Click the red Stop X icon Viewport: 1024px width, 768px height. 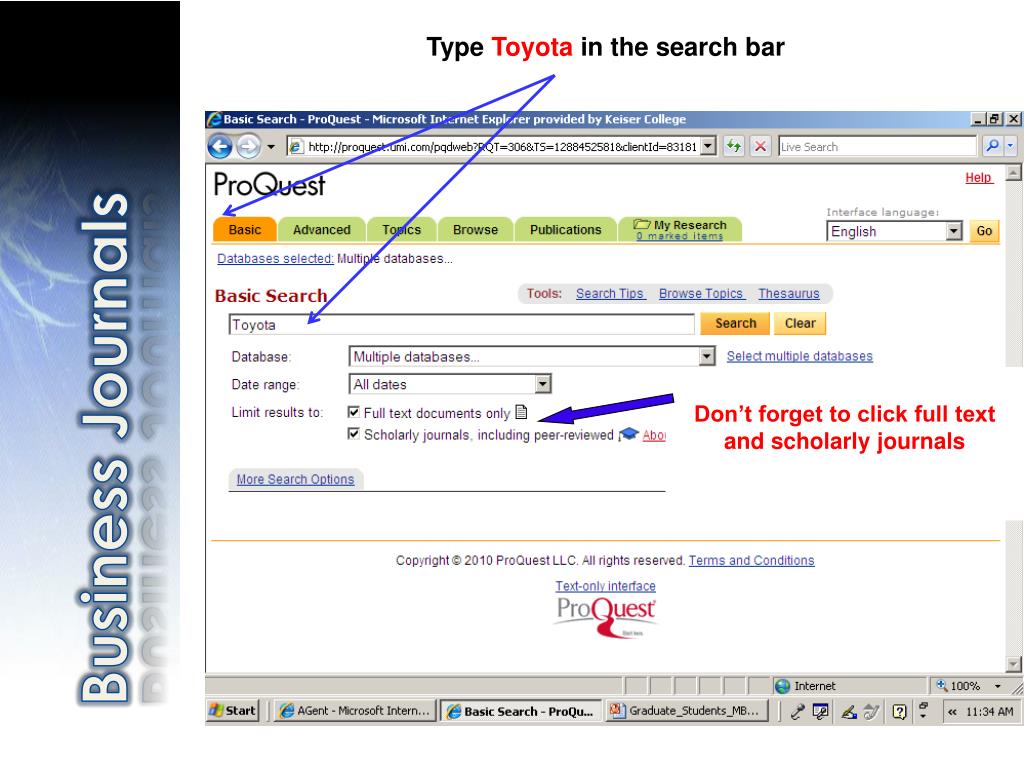(x=760, y=146)
